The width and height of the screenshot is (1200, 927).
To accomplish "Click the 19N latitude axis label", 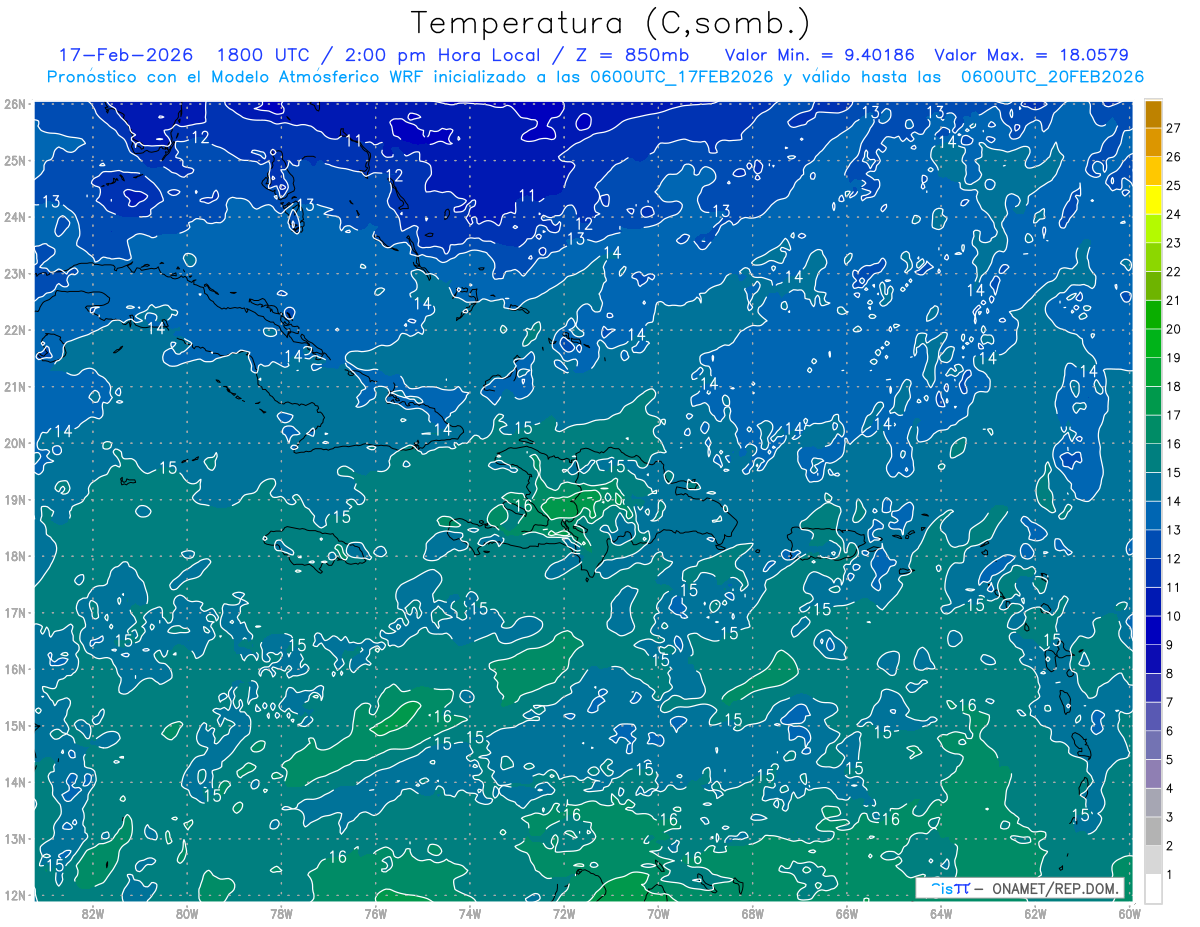I will tap(14, 500).
